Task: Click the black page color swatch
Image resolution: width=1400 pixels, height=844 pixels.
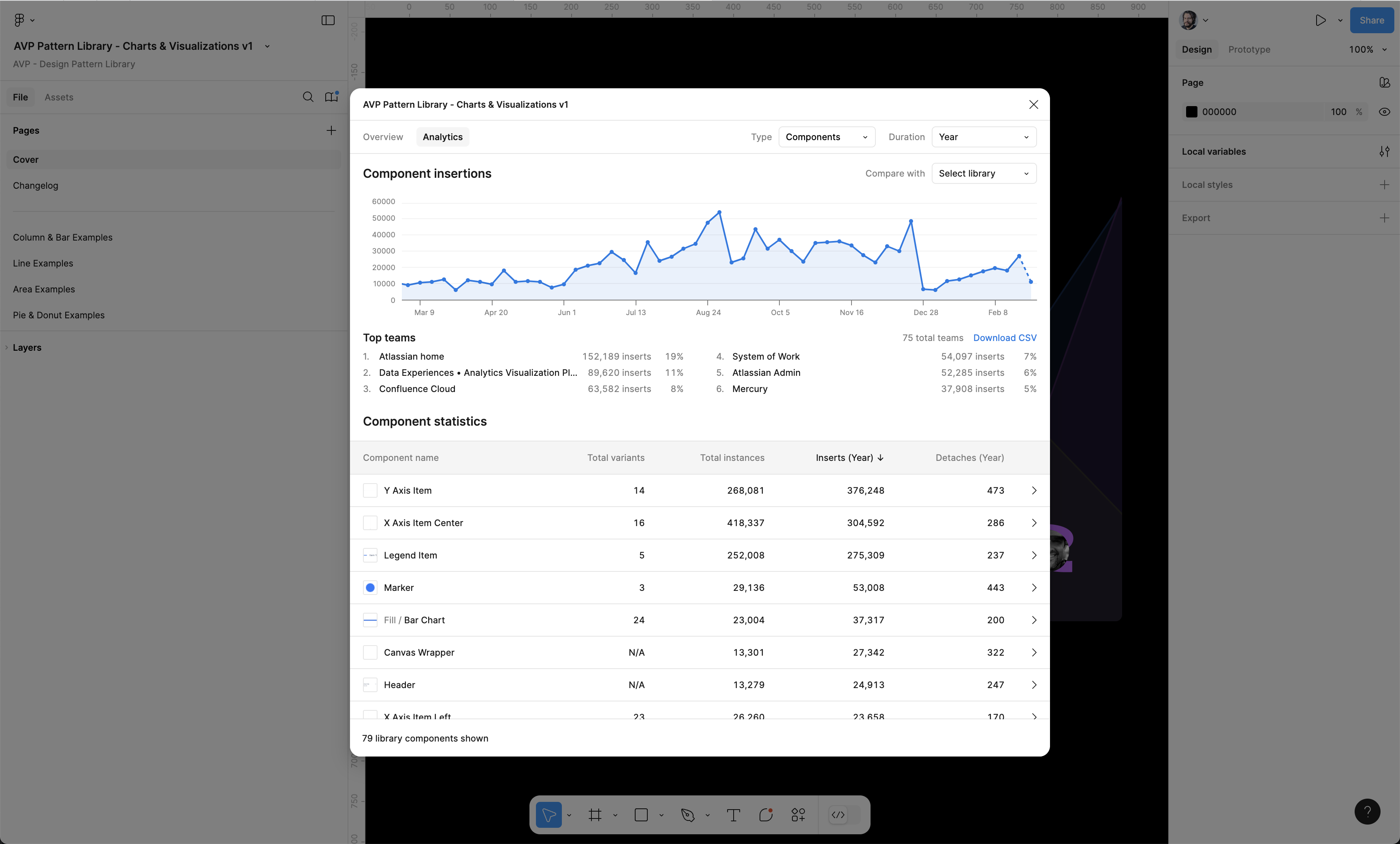Action: click(x=1191, y=112)
